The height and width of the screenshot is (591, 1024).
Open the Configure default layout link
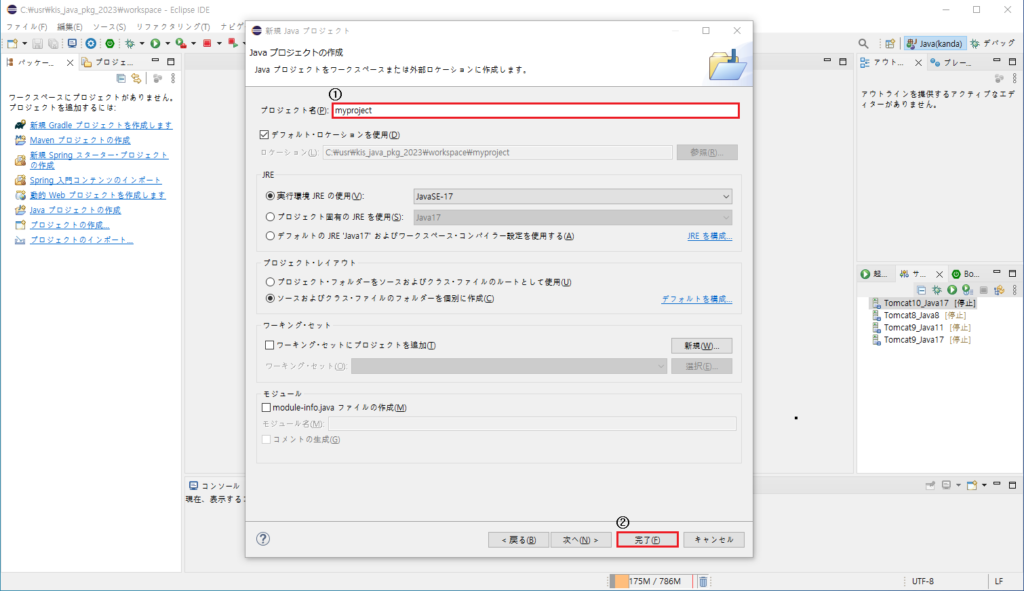696,298
